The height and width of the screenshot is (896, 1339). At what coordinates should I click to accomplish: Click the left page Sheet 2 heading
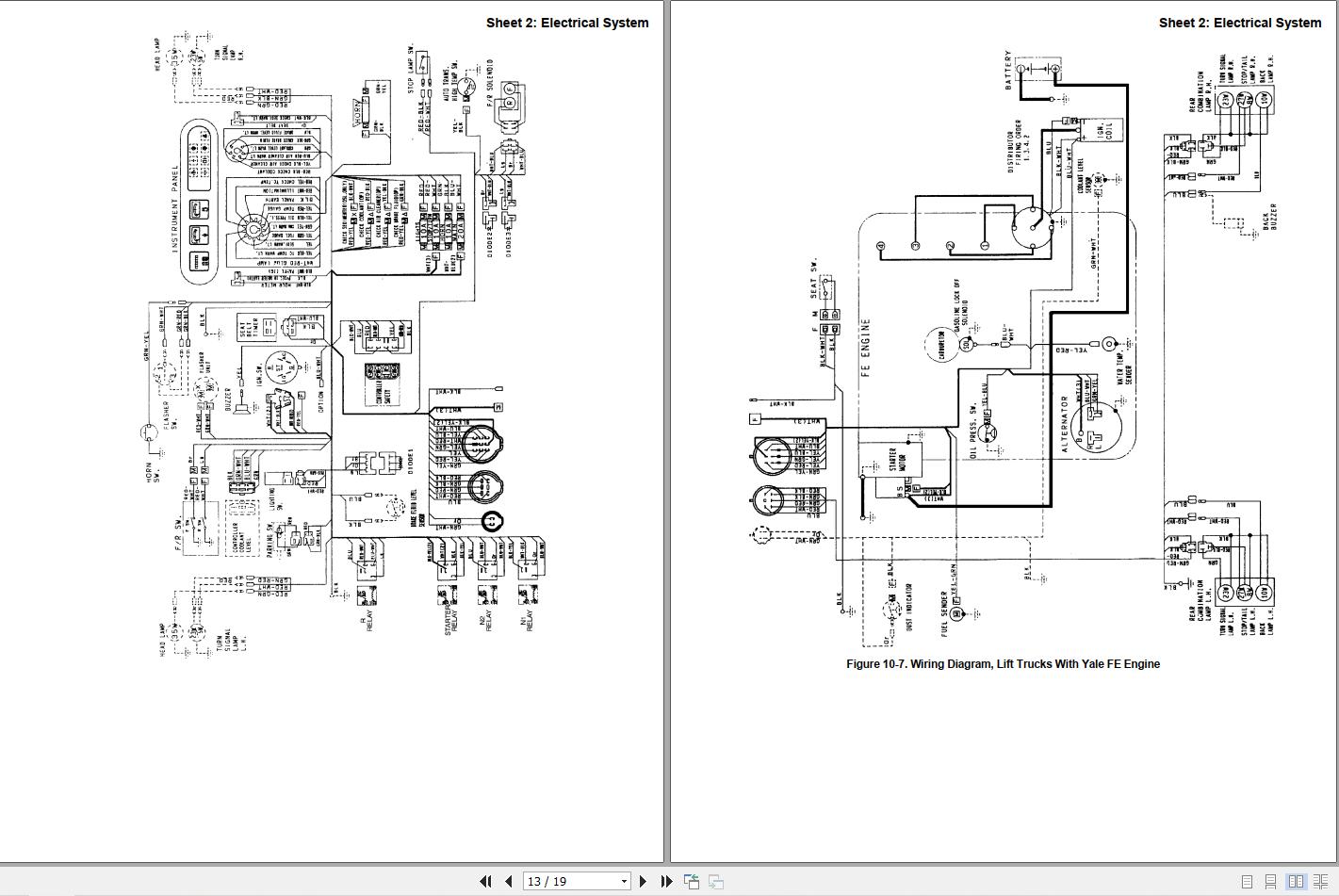pos(566,23)
